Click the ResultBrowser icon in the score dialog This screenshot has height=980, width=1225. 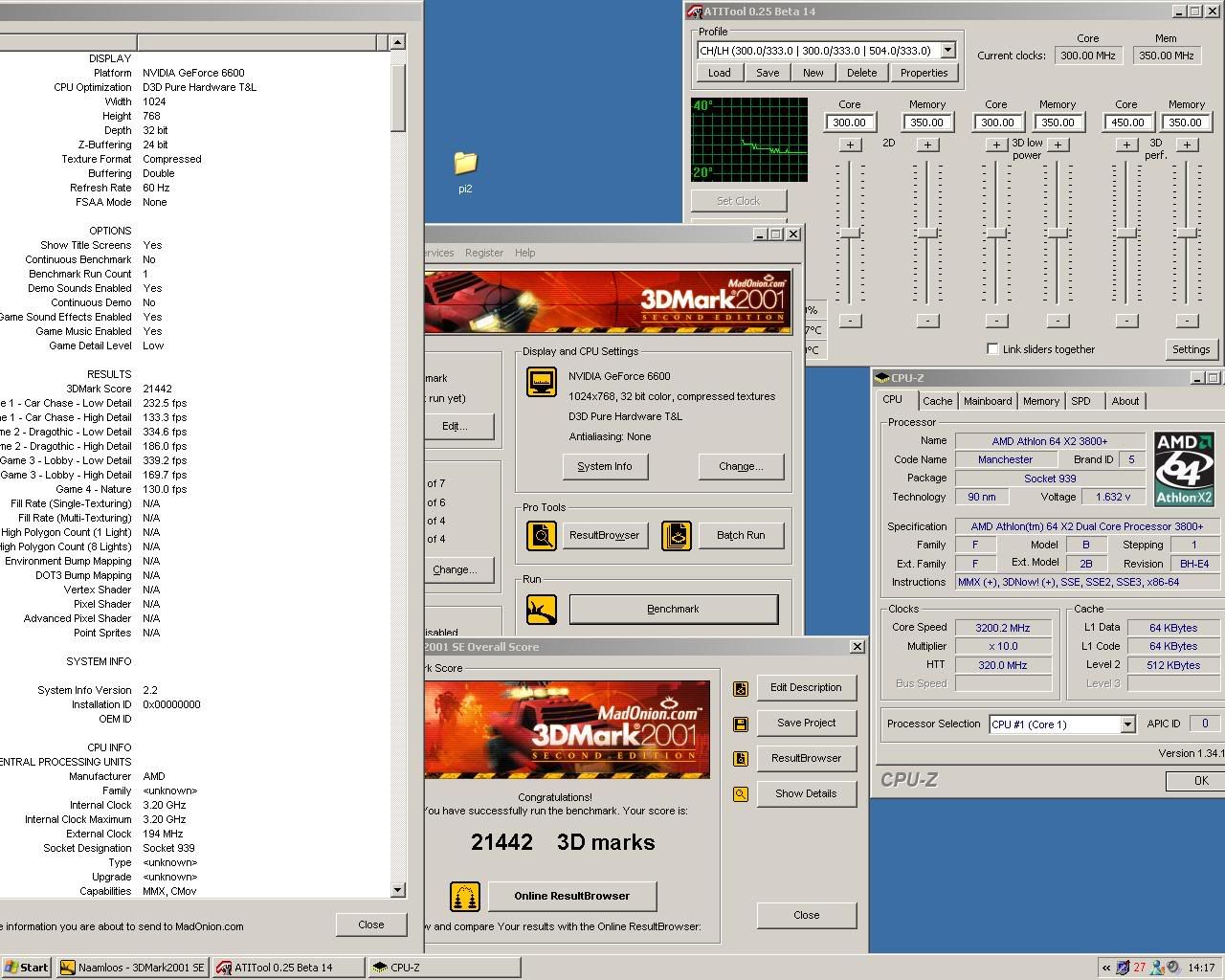740,759
